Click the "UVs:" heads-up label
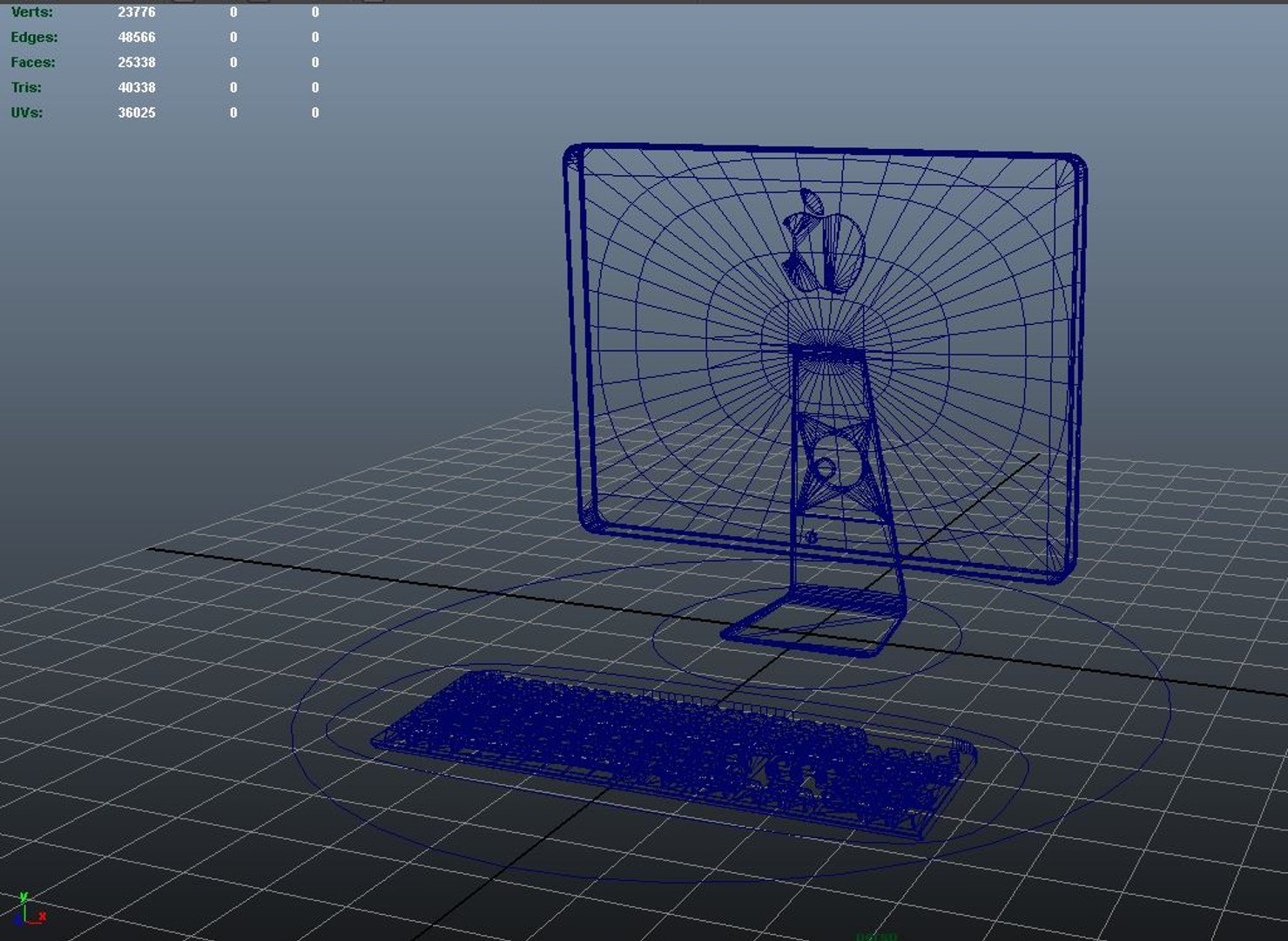1288x941 pixels. click(27, 113)
